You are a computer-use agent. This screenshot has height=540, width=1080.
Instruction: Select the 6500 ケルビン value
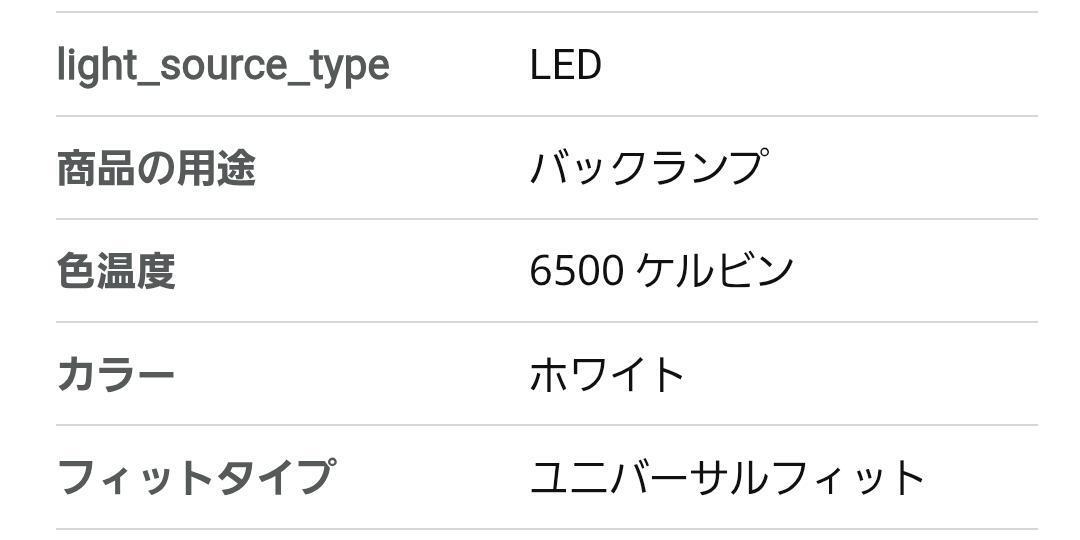tap(661, 271)
